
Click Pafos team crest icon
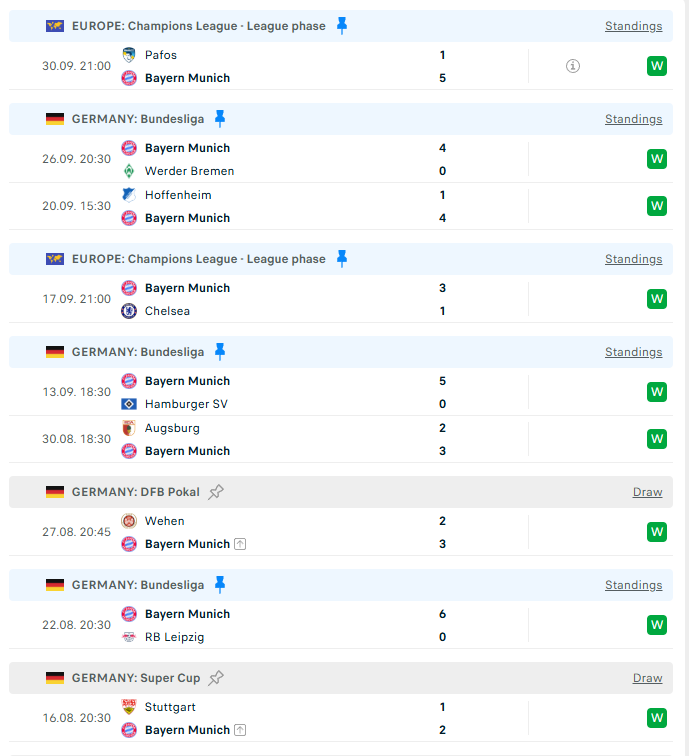click(x=129, y=55)
